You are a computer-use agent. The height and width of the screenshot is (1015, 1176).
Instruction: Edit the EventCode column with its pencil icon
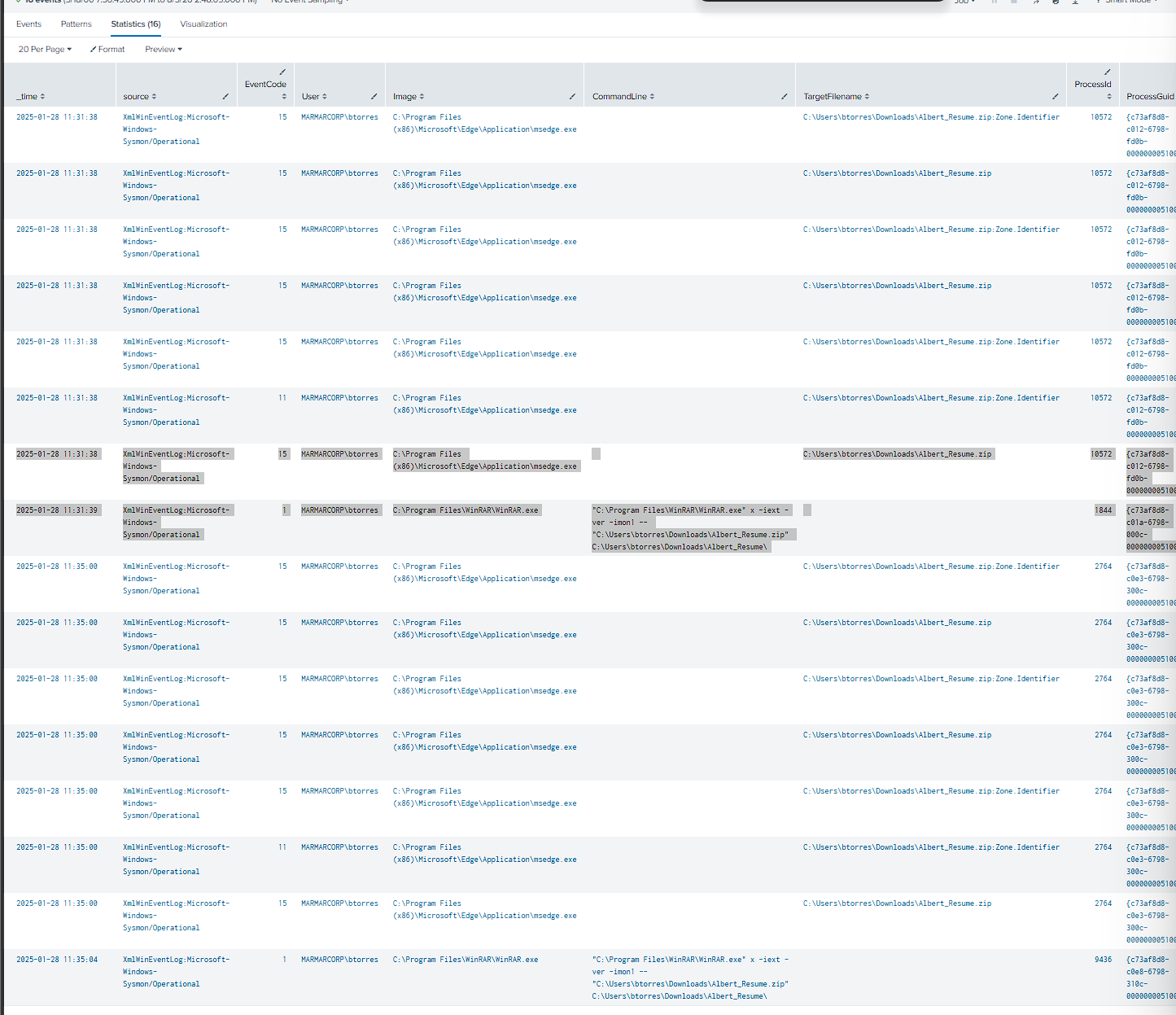282,72
